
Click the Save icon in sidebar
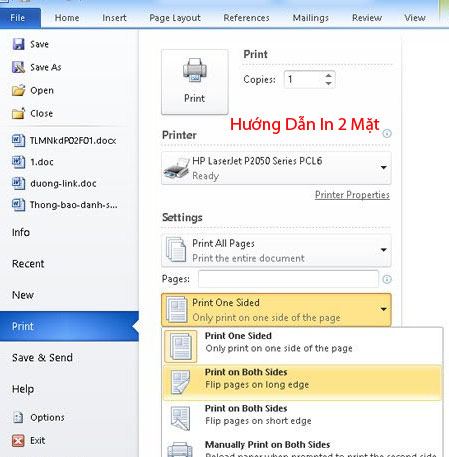point(18,44)
